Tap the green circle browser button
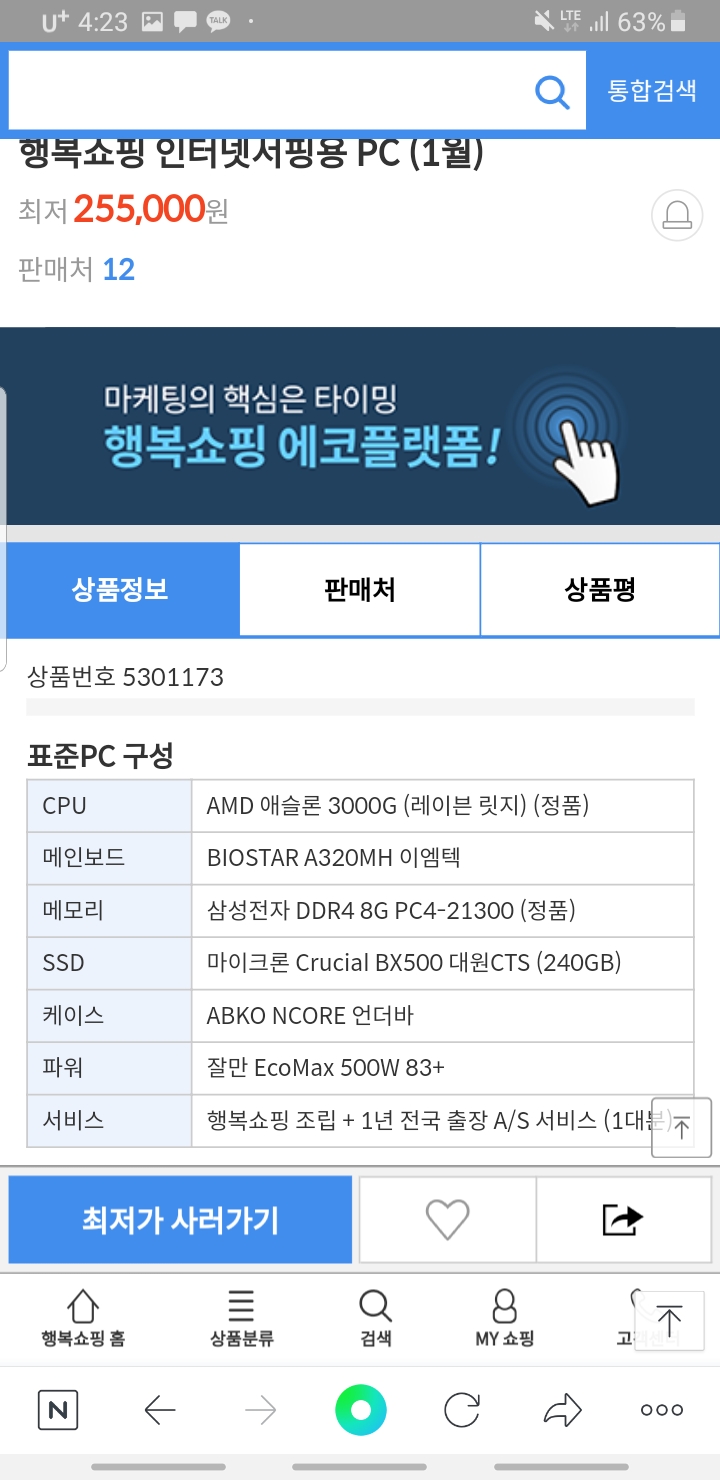Image resolution: width=720 pixels, height=1480 pixels. pos(360,1411)
